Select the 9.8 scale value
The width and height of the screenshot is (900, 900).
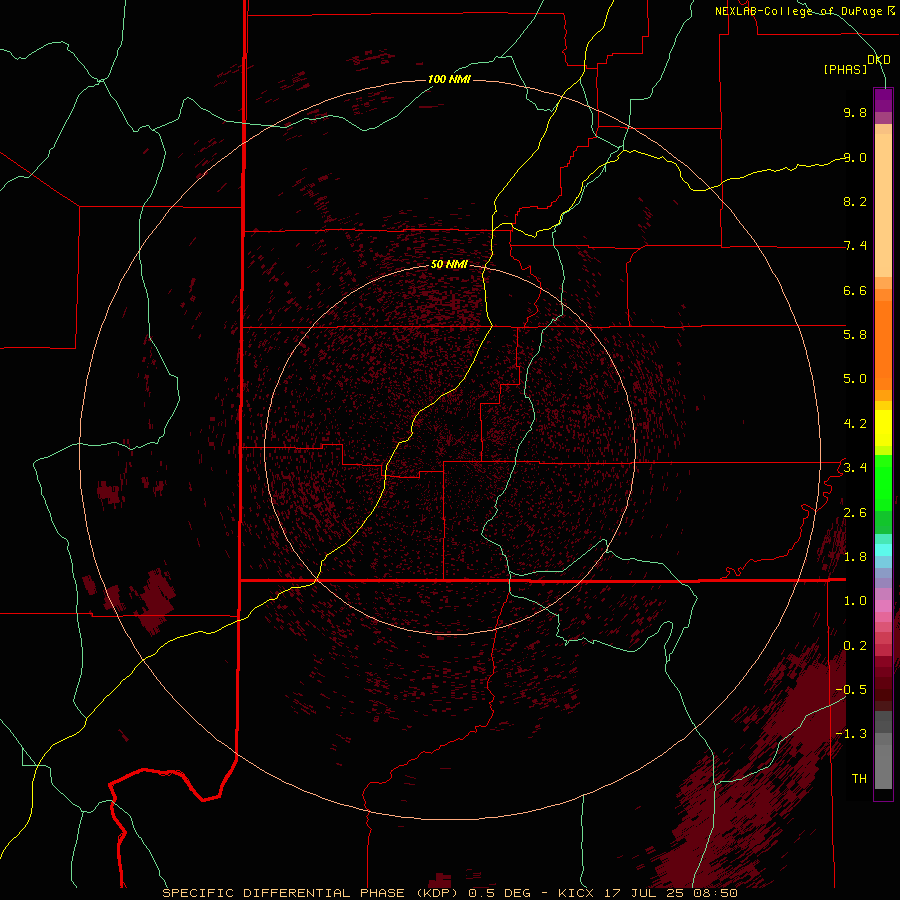click(855, 112)
